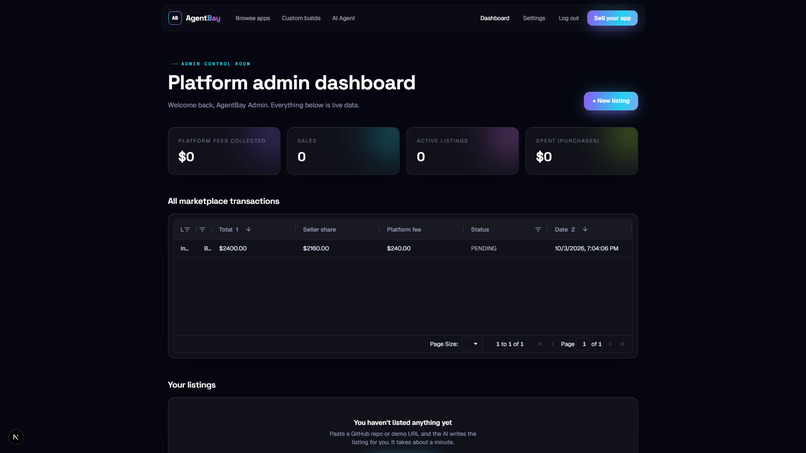Go to the first page of transactions
Viewport: 806px width, 453px height.
540,344
